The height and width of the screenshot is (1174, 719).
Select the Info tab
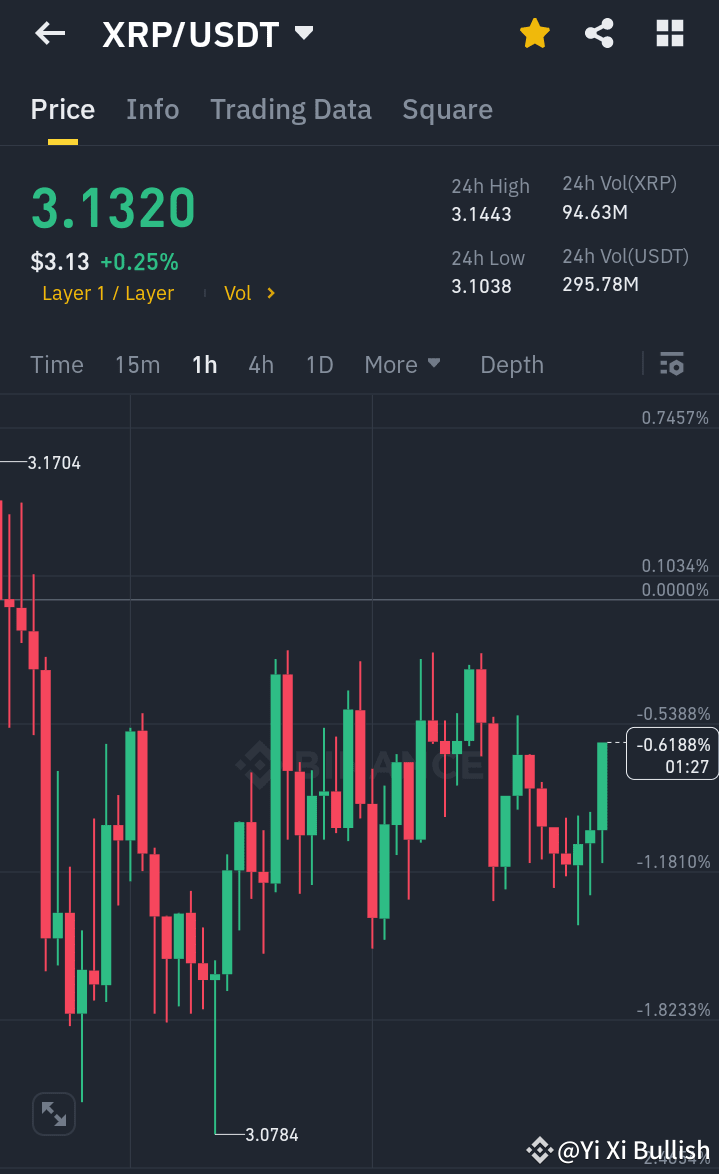coord(152,109)
